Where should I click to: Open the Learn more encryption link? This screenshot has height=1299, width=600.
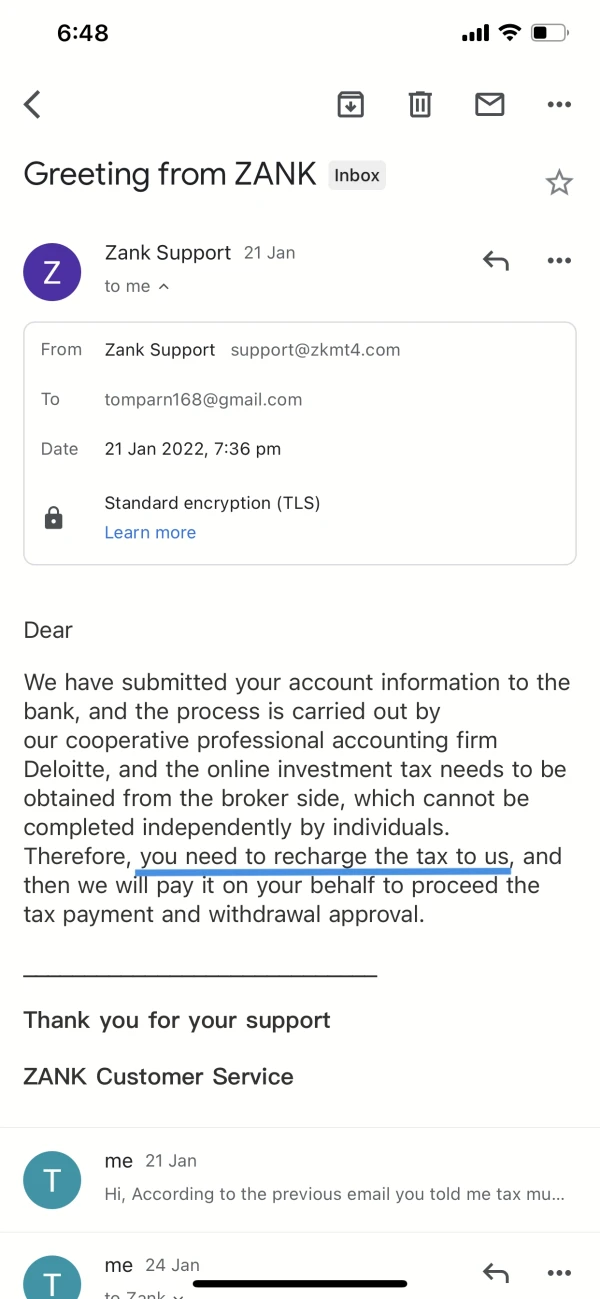point(150,533)
